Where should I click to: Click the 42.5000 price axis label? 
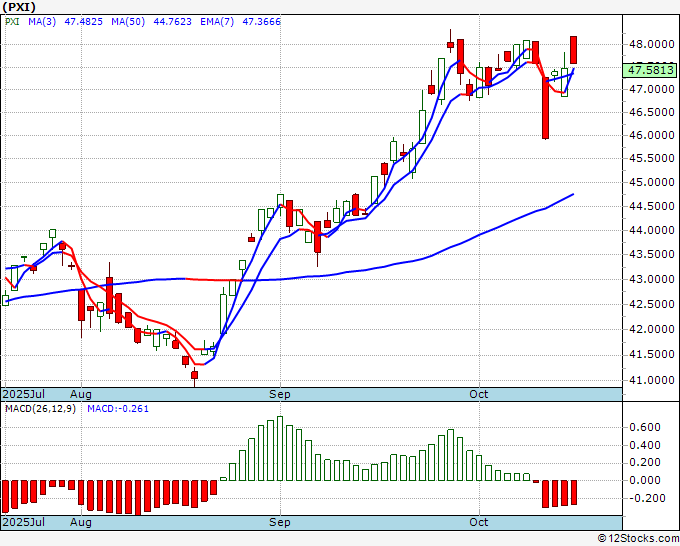pos(652,304)
